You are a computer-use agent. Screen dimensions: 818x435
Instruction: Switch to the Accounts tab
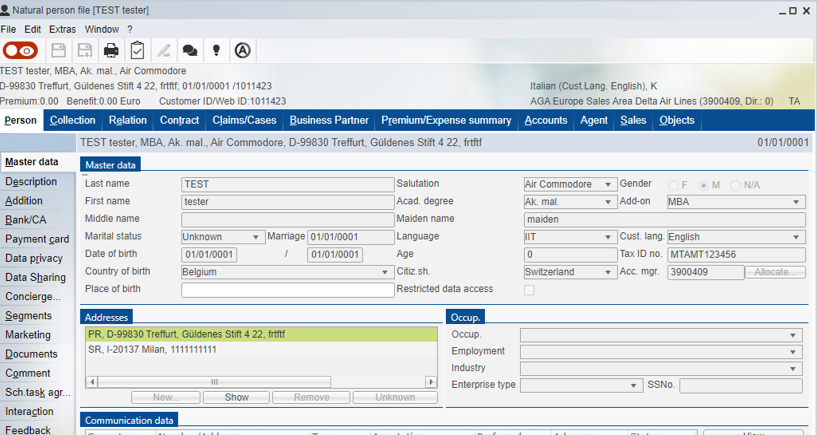click(x=546, y=120)
